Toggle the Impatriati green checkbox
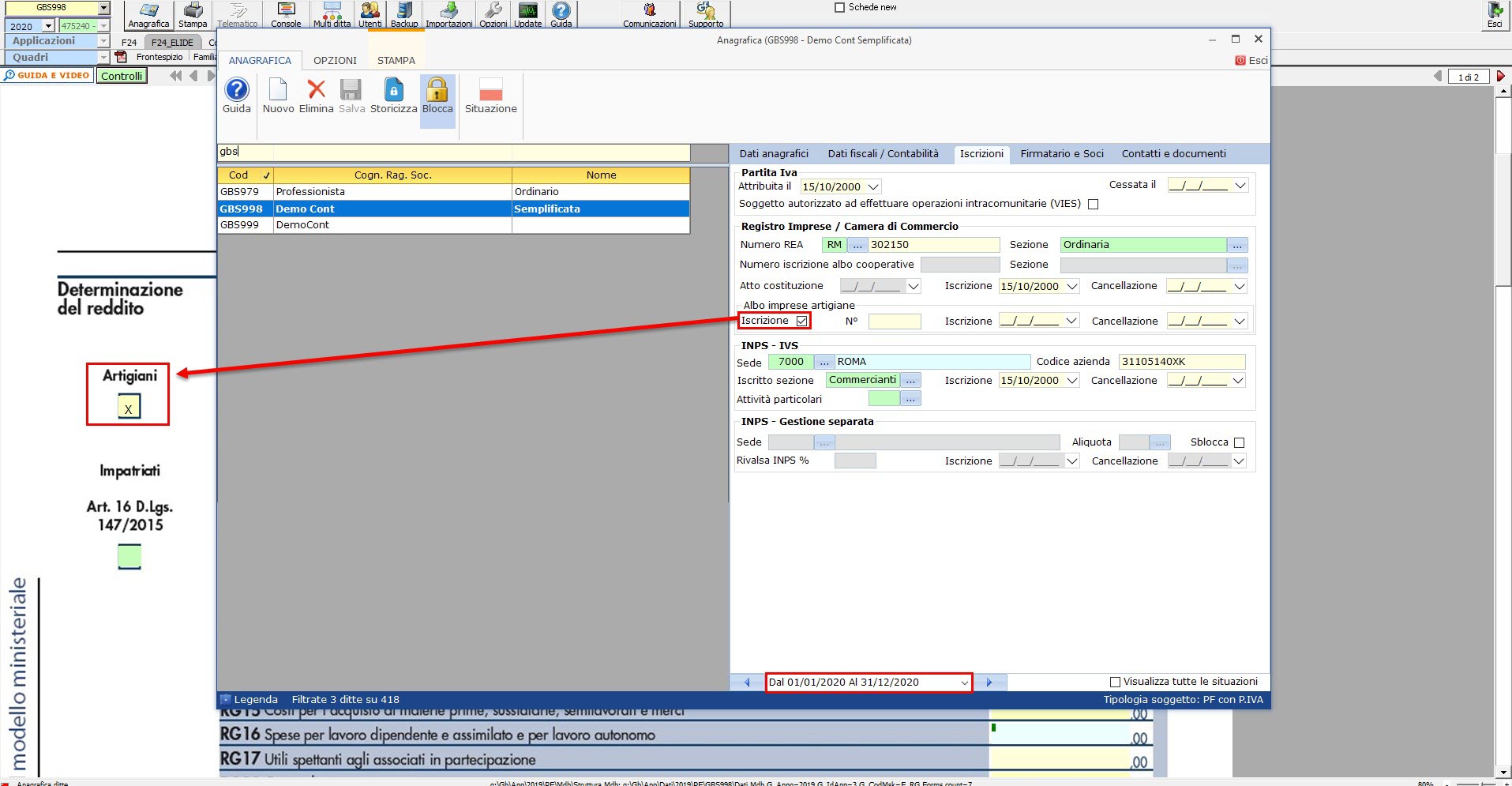The height and width of the screenshot is (786, 1512). tap(129, 556)
